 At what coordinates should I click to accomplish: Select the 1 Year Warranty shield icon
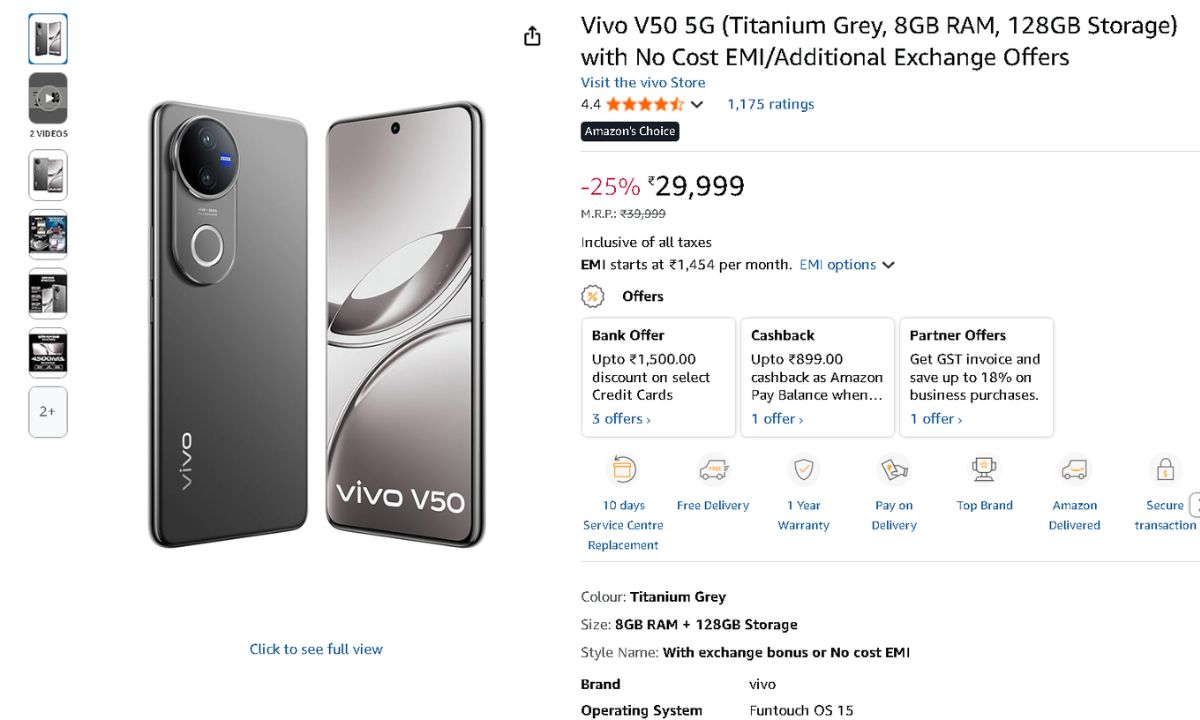pyautogui.click(x=803, y=469)
